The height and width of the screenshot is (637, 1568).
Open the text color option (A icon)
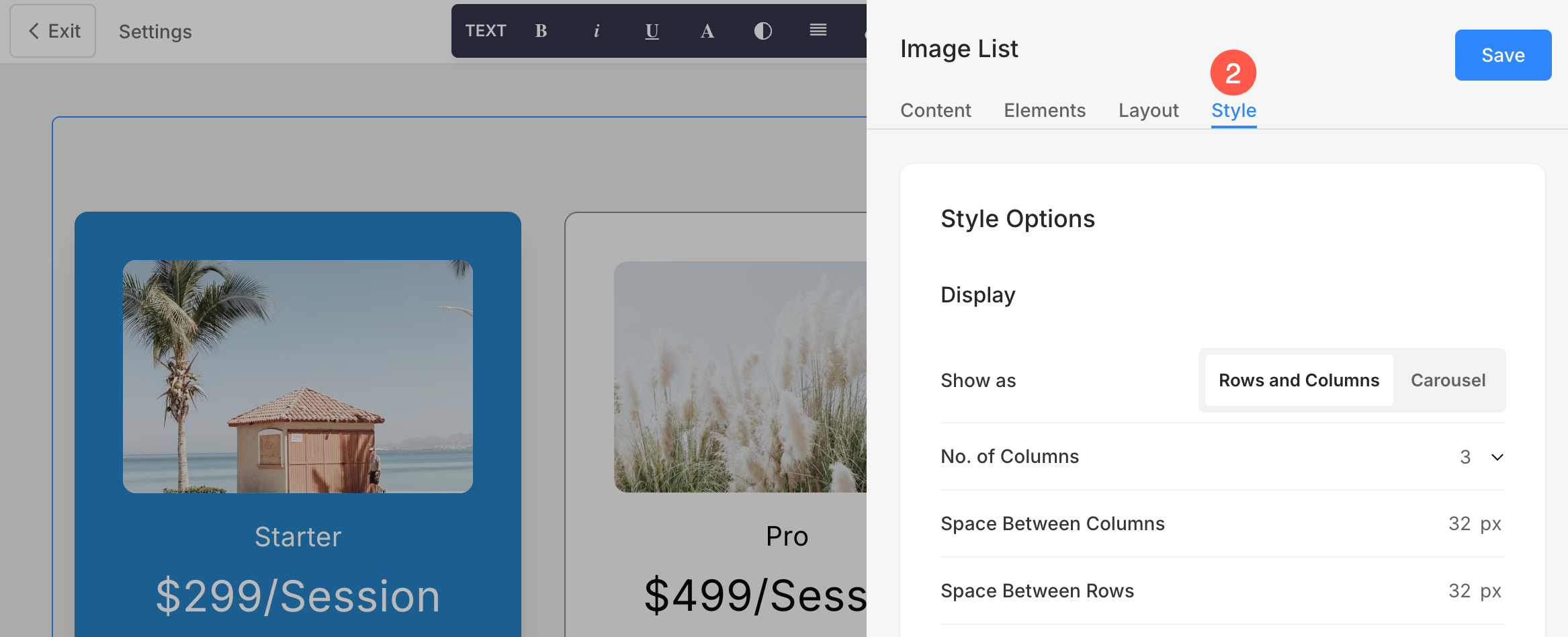(707, 31)
